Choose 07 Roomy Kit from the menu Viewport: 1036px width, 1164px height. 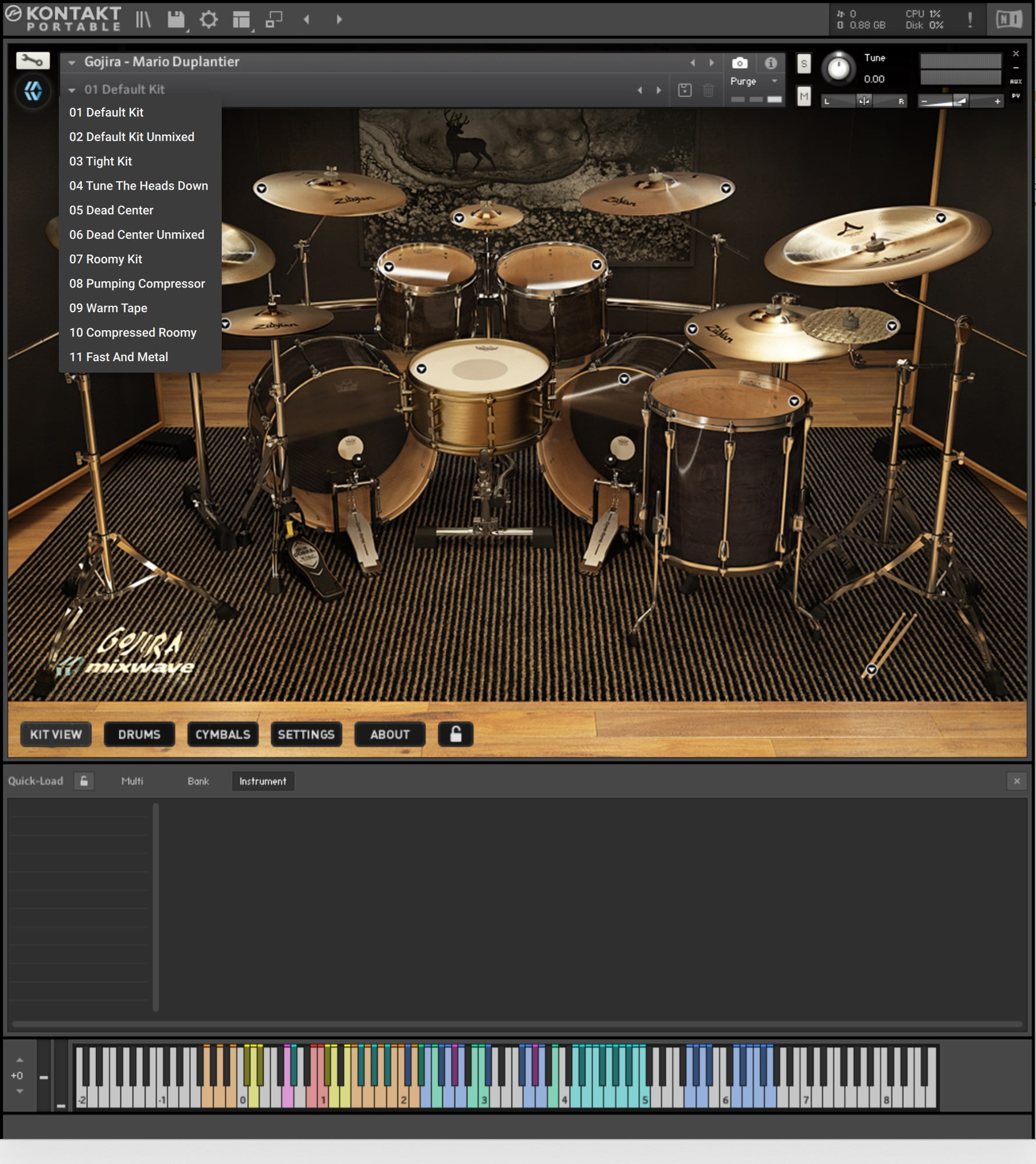click(x=140, y=259)
